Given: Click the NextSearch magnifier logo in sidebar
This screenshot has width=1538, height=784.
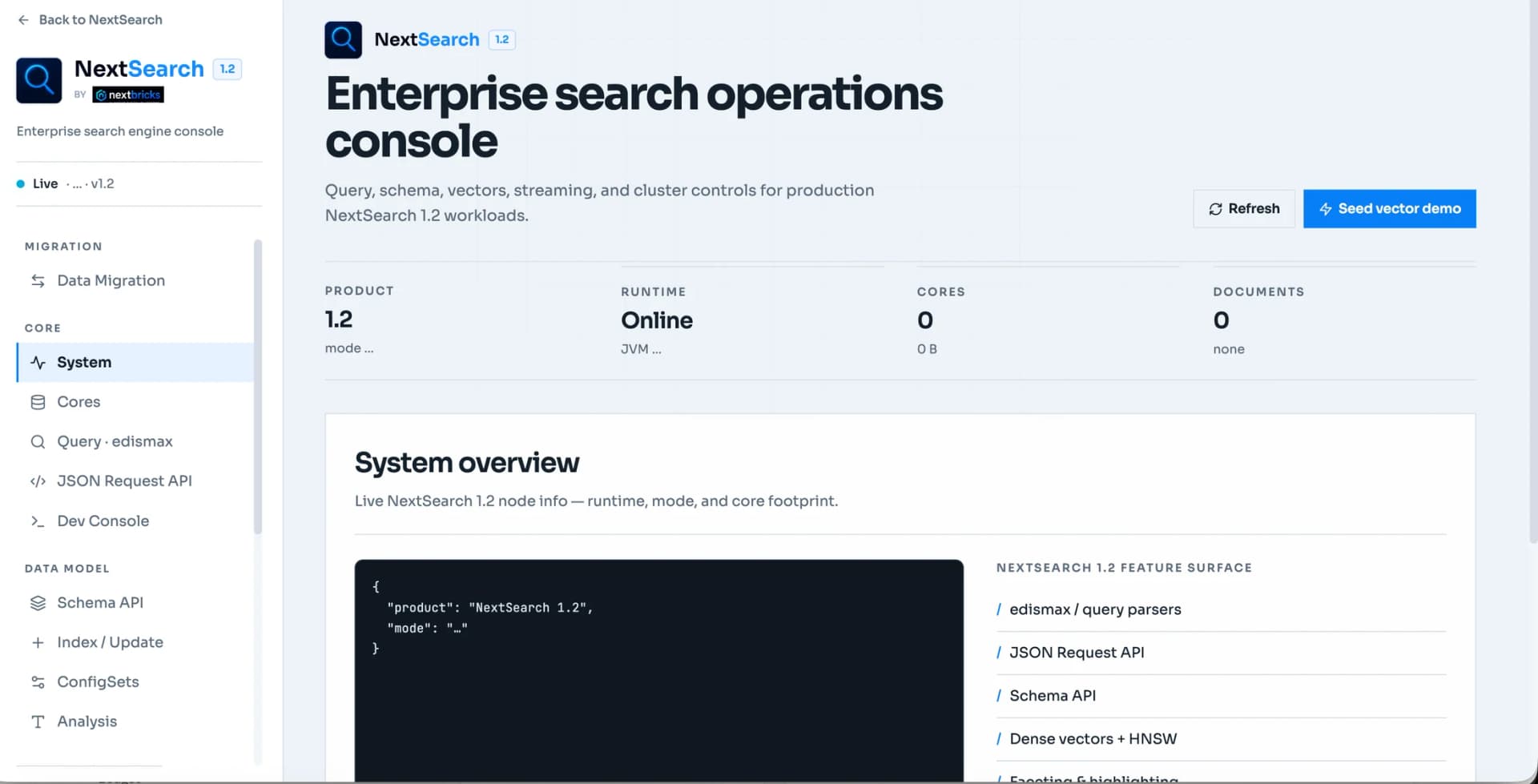Looking at the screenshot, I should click(x=39, y=80).
